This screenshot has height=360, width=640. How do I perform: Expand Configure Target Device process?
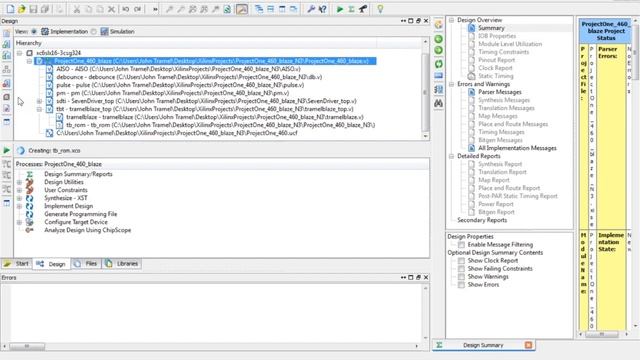[19, 222]
